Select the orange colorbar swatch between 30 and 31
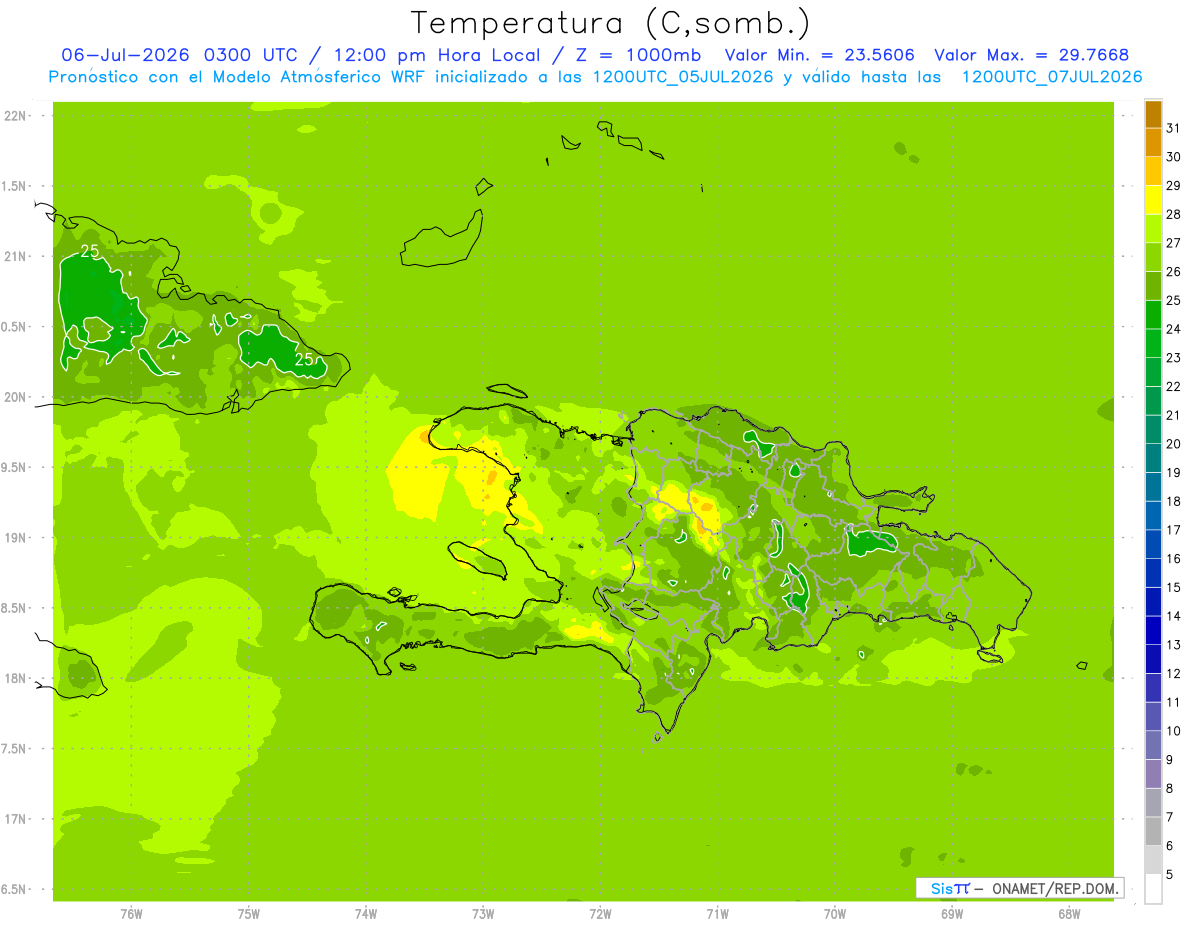1200x927 pixels. 1153,143
